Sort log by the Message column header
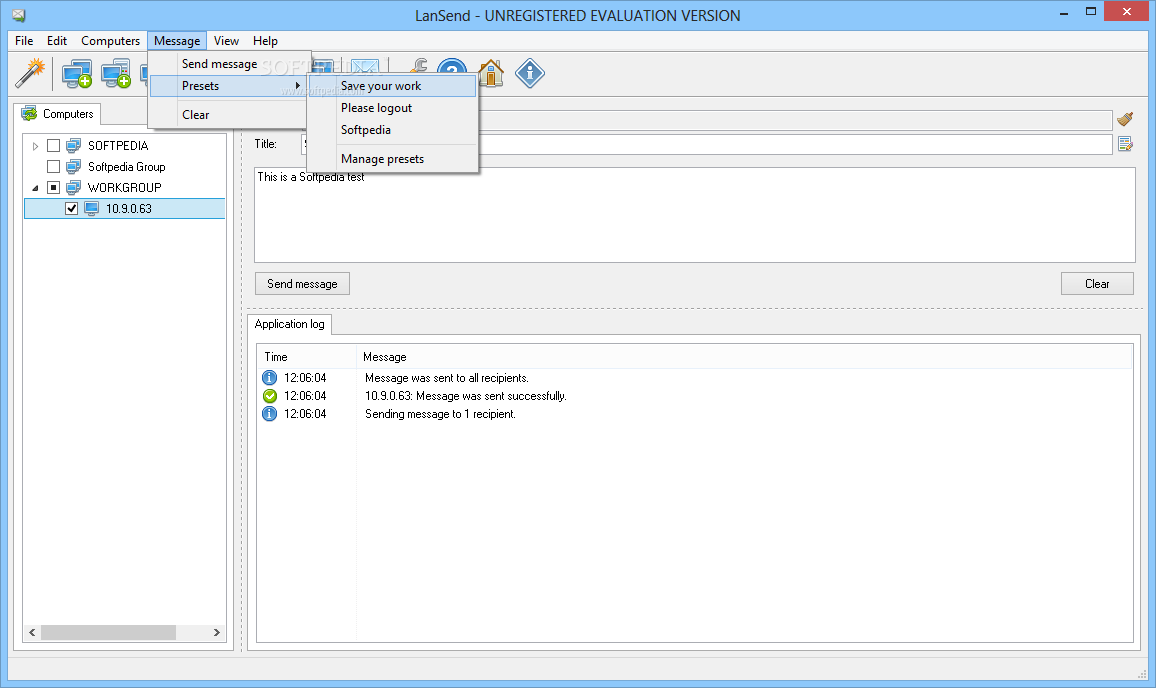This screenshot has width=1156, height=688. click(x=745, y=357)
